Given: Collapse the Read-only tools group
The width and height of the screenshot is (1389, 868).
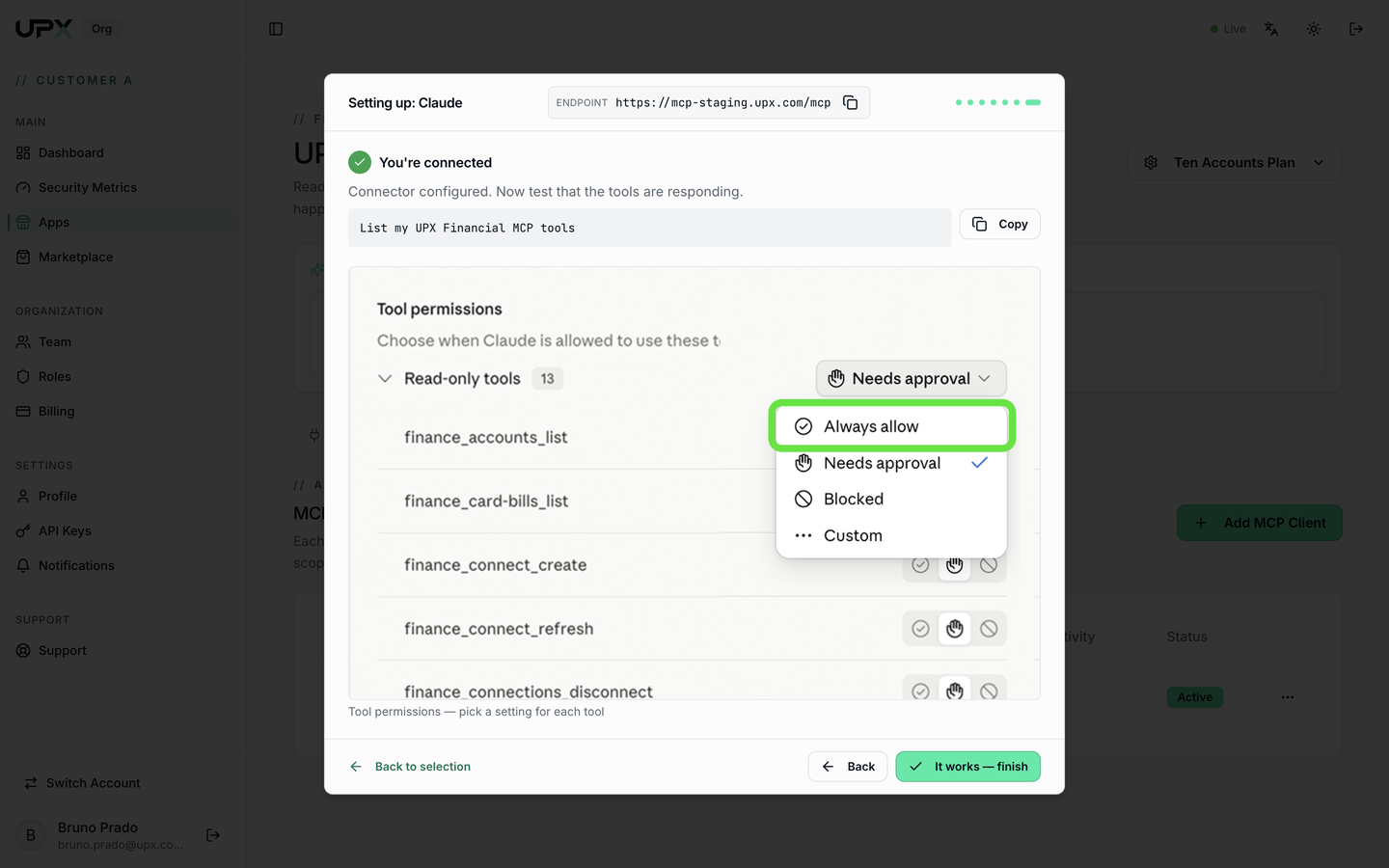Looking at the screenshot, I should click(385, 379).
